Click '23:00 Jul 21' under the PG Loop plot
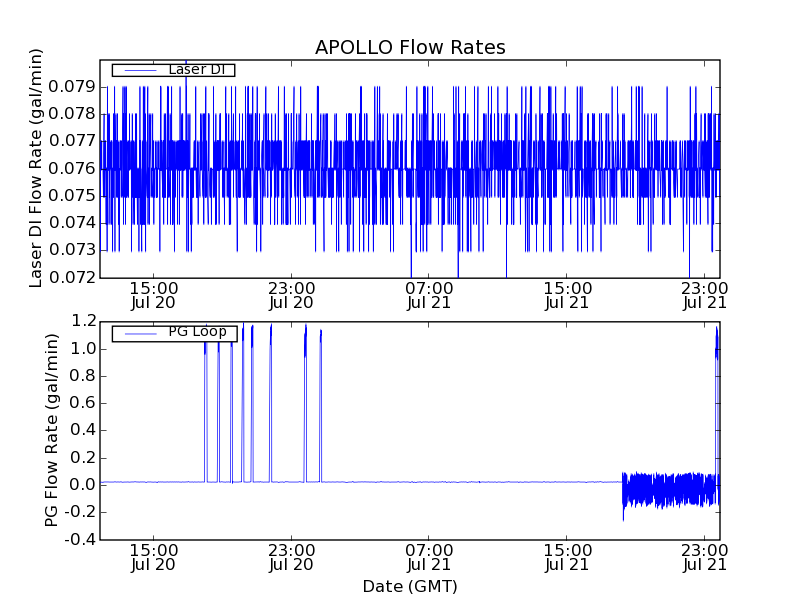This screenshot has width=800, height=600. [x=705, y=558]
